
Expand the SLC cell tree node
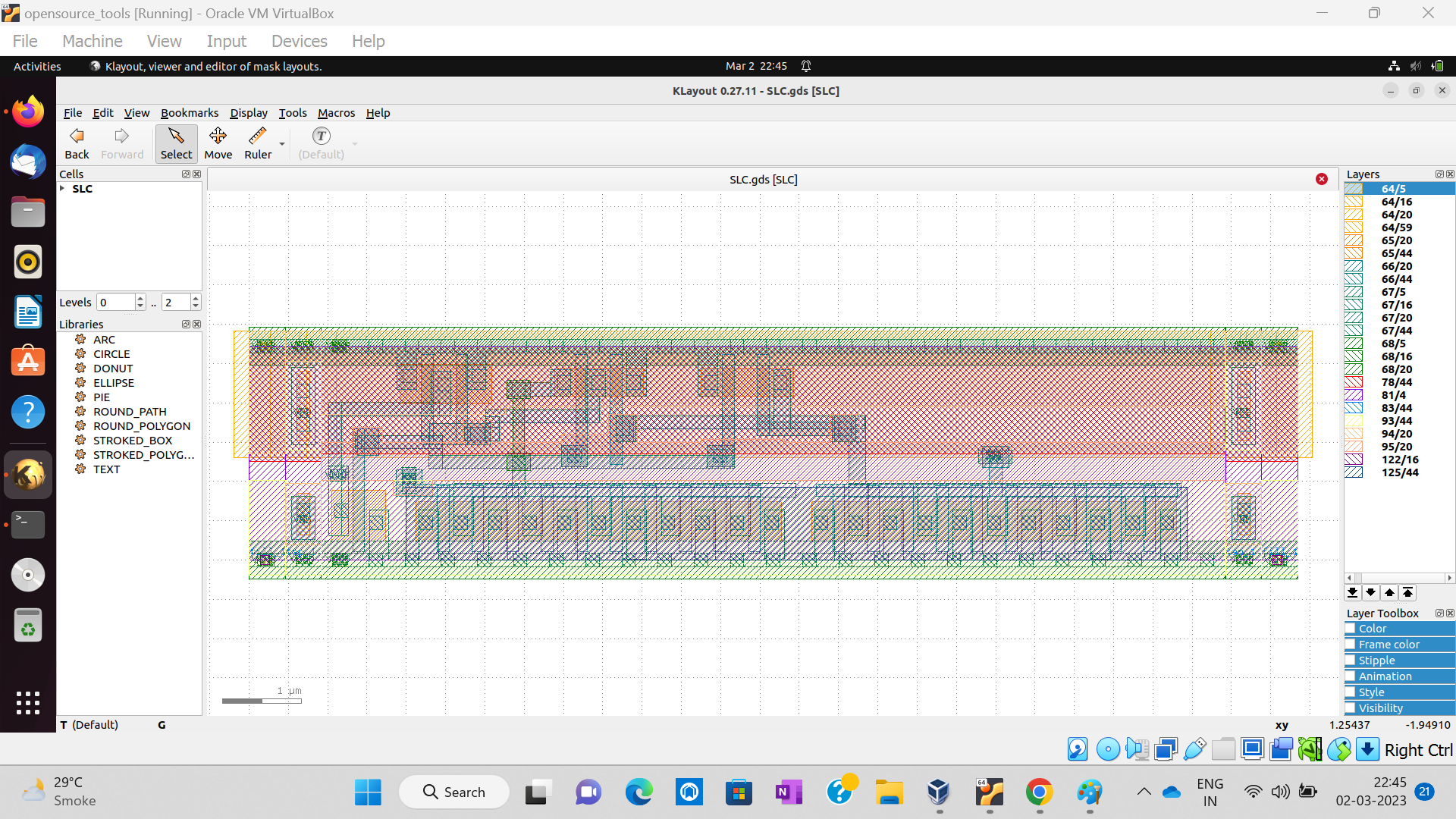[62, 189]
